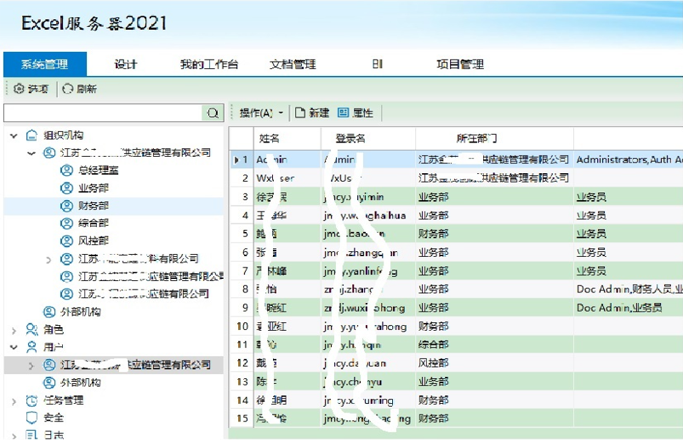Collapse the 组织机构 tree node
The height and width of the screenshot is (440, 683).
[x=14, y=136]
